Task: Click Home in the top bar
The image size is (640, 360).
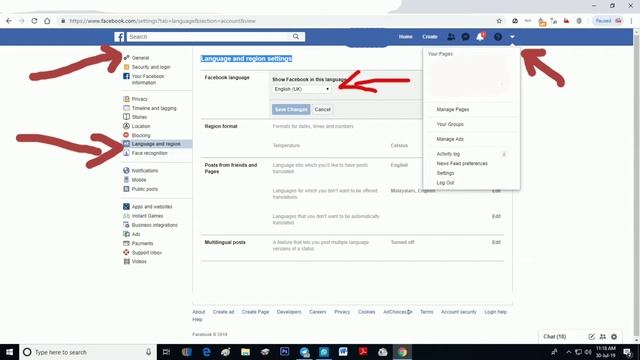Action: point(405,37)
